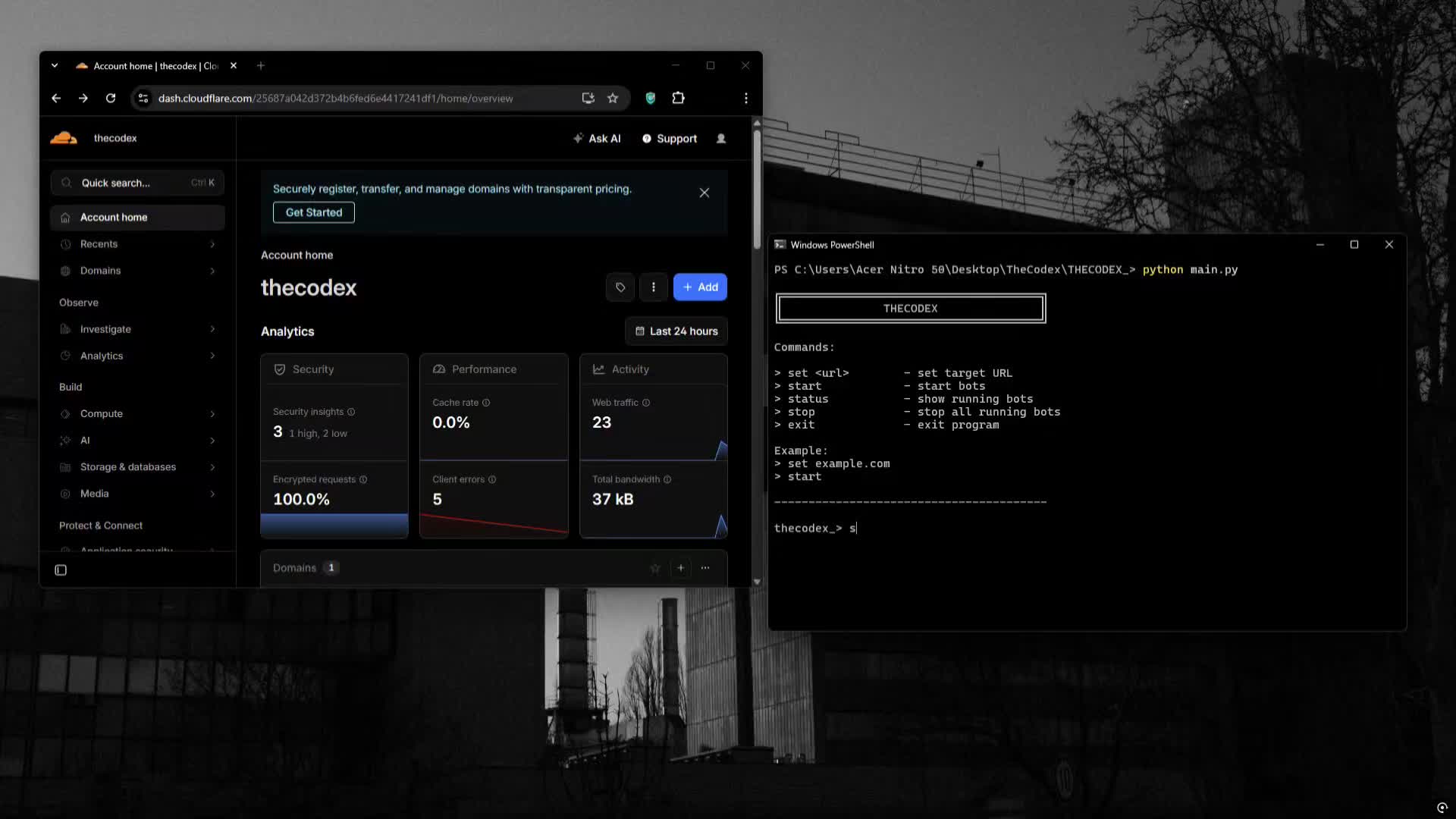Screen dimensions: 1456x819
Task: Collapse the sidebar panel toggle icon
Action: [x=61, y=570]
